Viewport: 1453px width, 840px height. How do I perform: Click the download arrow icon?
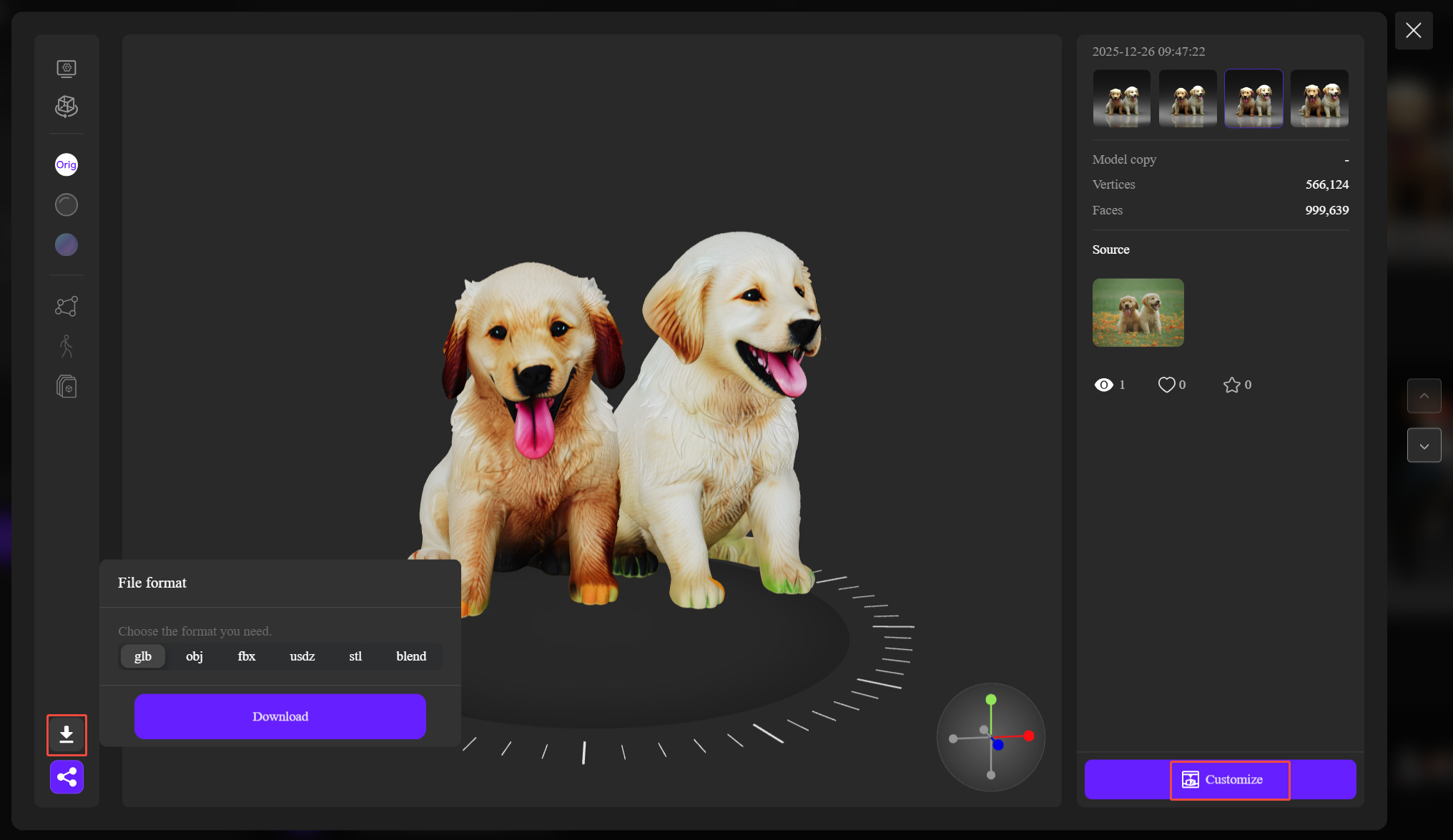pyautogui.click(x=67, y=734)
